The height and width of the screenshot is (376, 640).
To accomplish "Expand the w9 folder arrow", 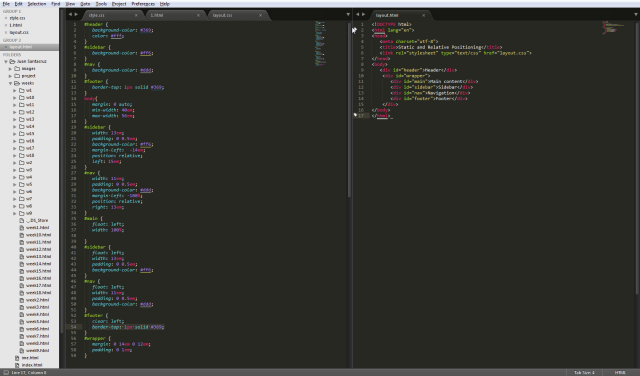I will point(15,213).
